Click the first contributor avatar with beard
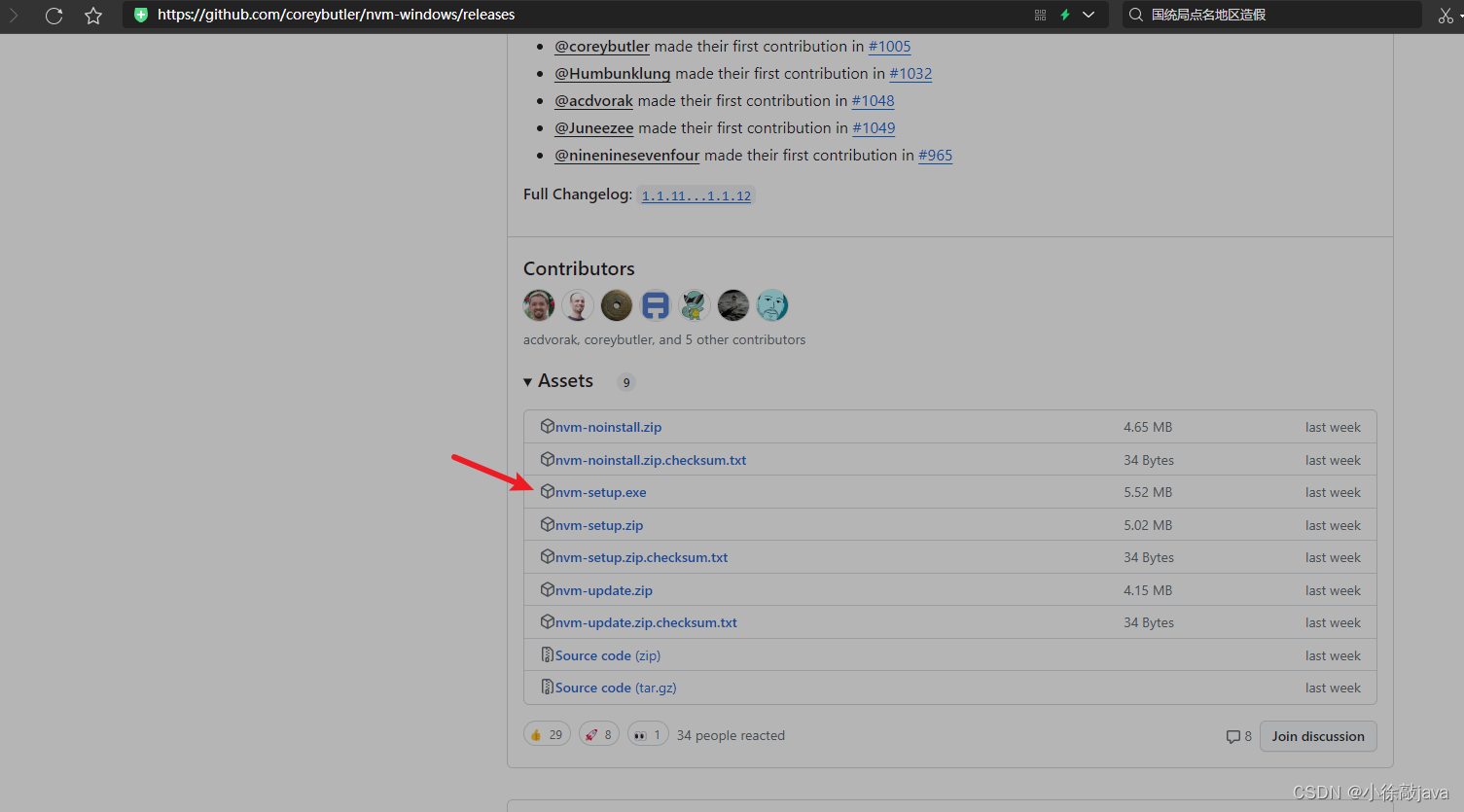 (x=539, y=305)
